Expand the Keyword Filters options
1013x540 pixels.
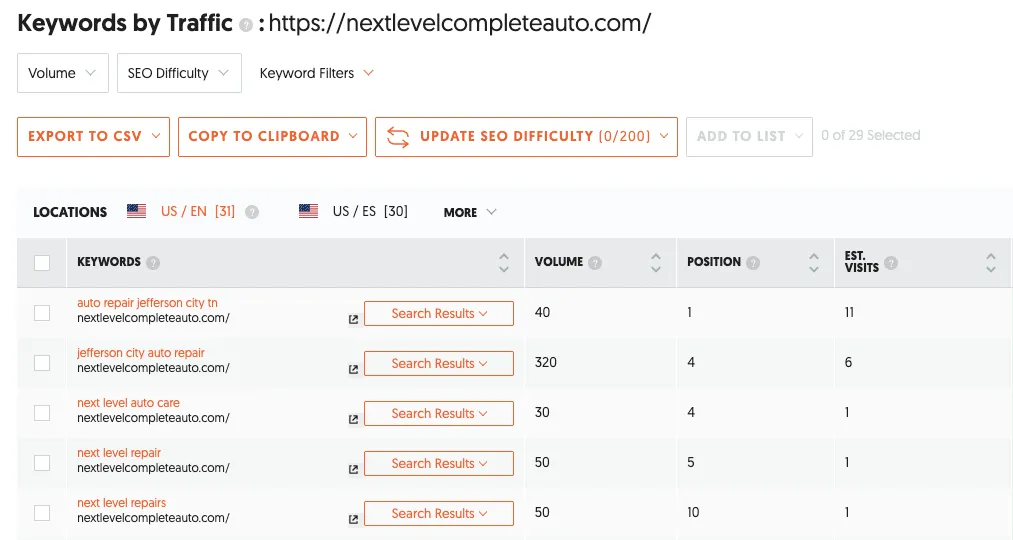(316, 73)
